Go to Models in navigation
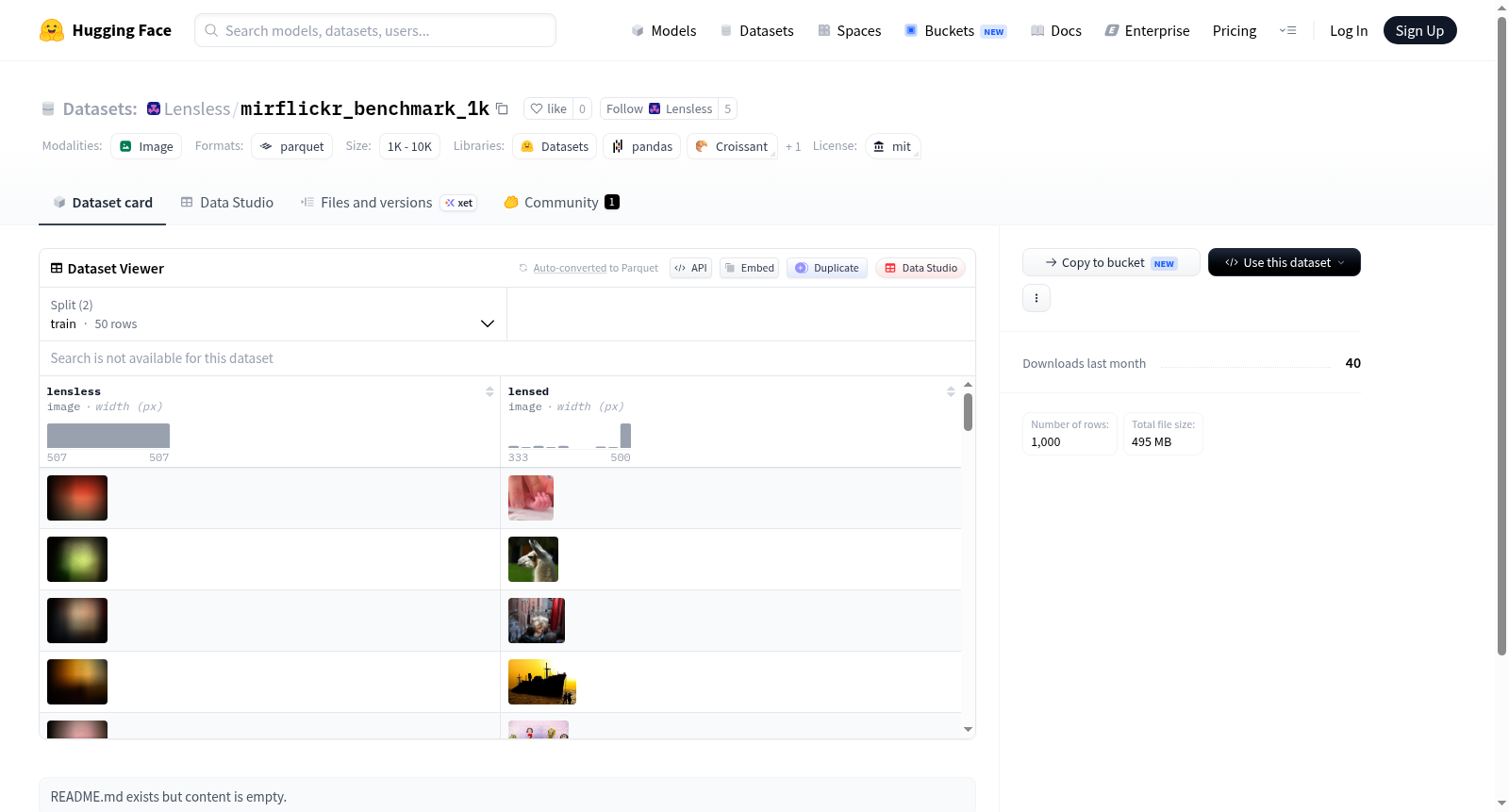The width and height of the screenshot is (1509, 812). (664, 30)
